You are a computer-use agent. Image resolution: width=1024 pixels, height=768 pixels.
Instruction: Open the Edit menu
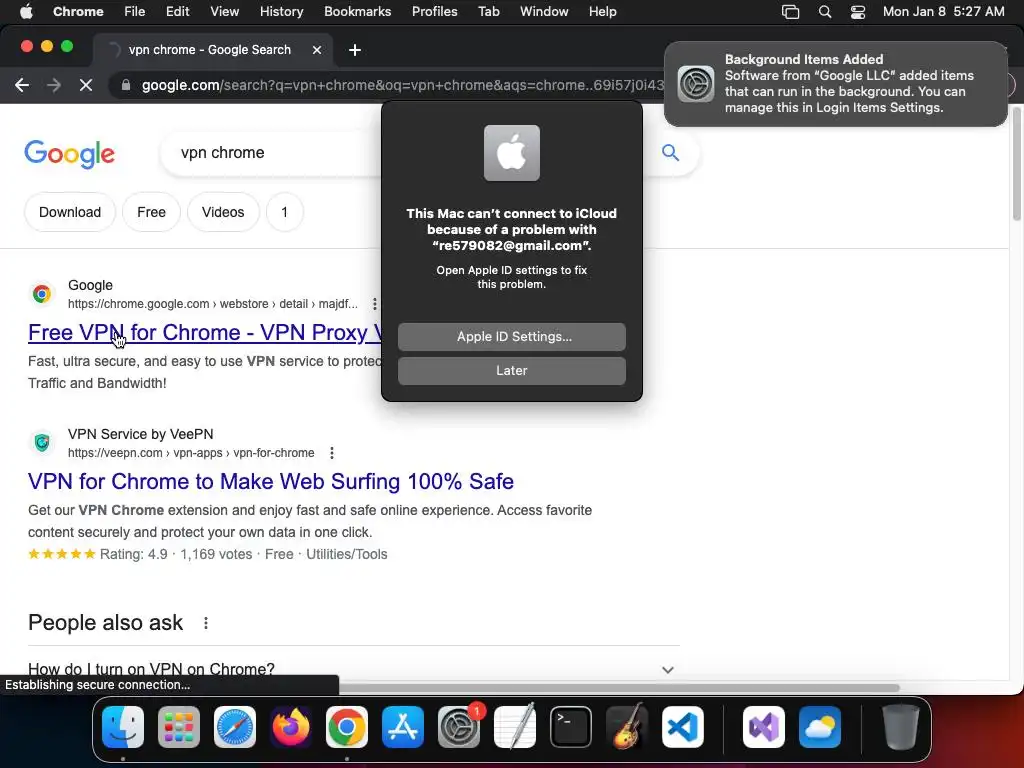[x=177, y=11]
